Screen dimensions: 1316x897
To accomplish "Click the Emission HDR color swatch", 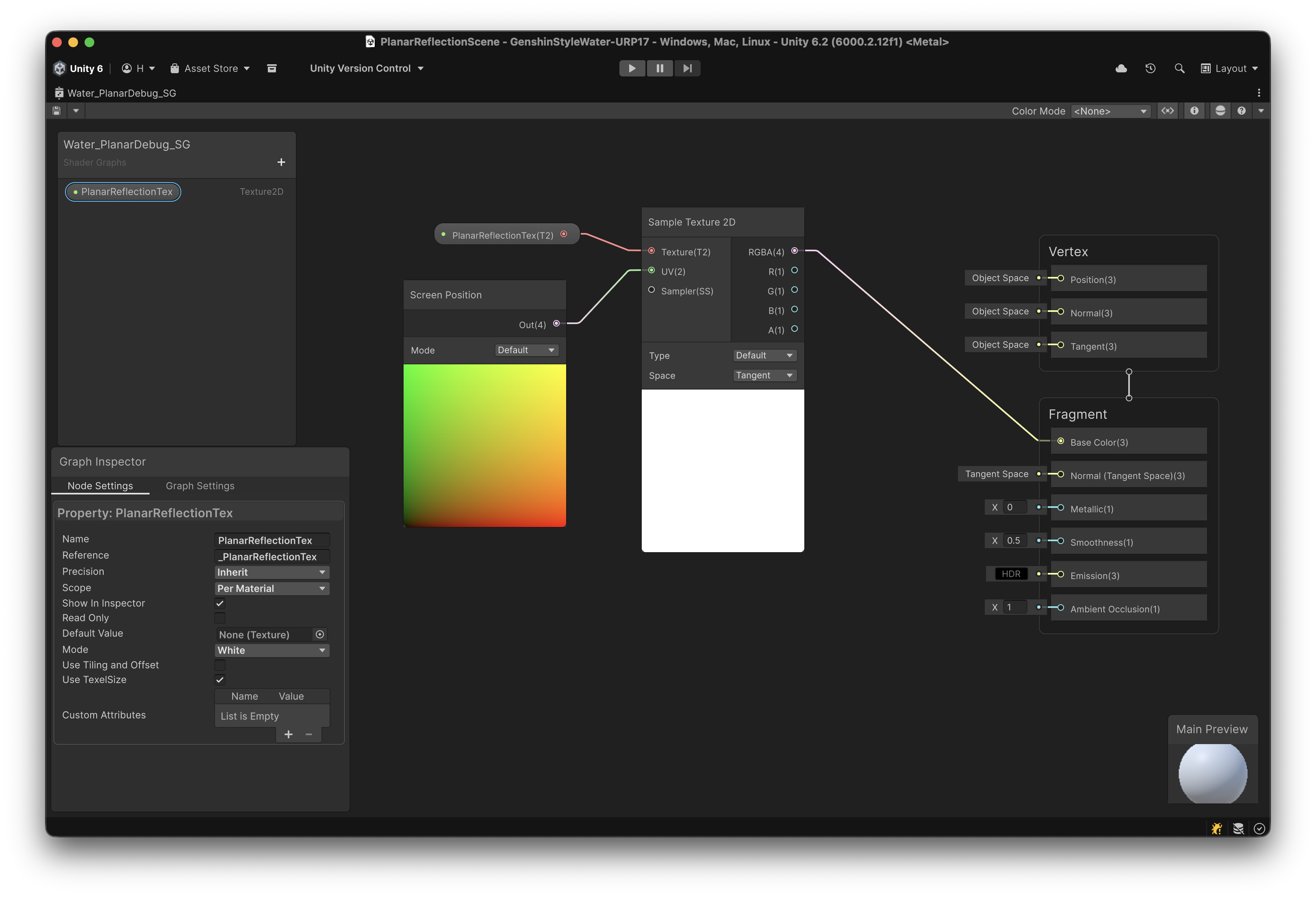I will (1011, 574).
